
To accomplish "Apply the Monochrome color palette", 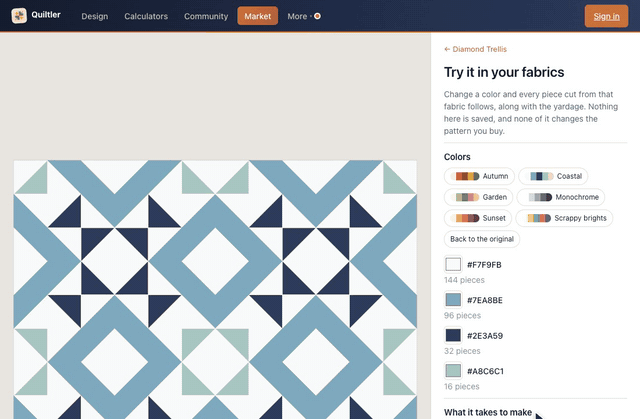I will click(x=561, y=197).
